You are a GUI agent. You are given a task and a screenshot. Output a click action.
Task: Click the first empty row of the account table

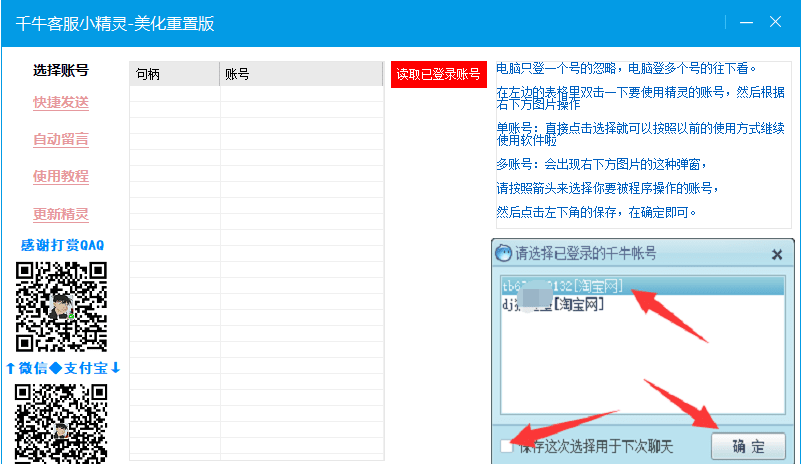click(256, 94)
